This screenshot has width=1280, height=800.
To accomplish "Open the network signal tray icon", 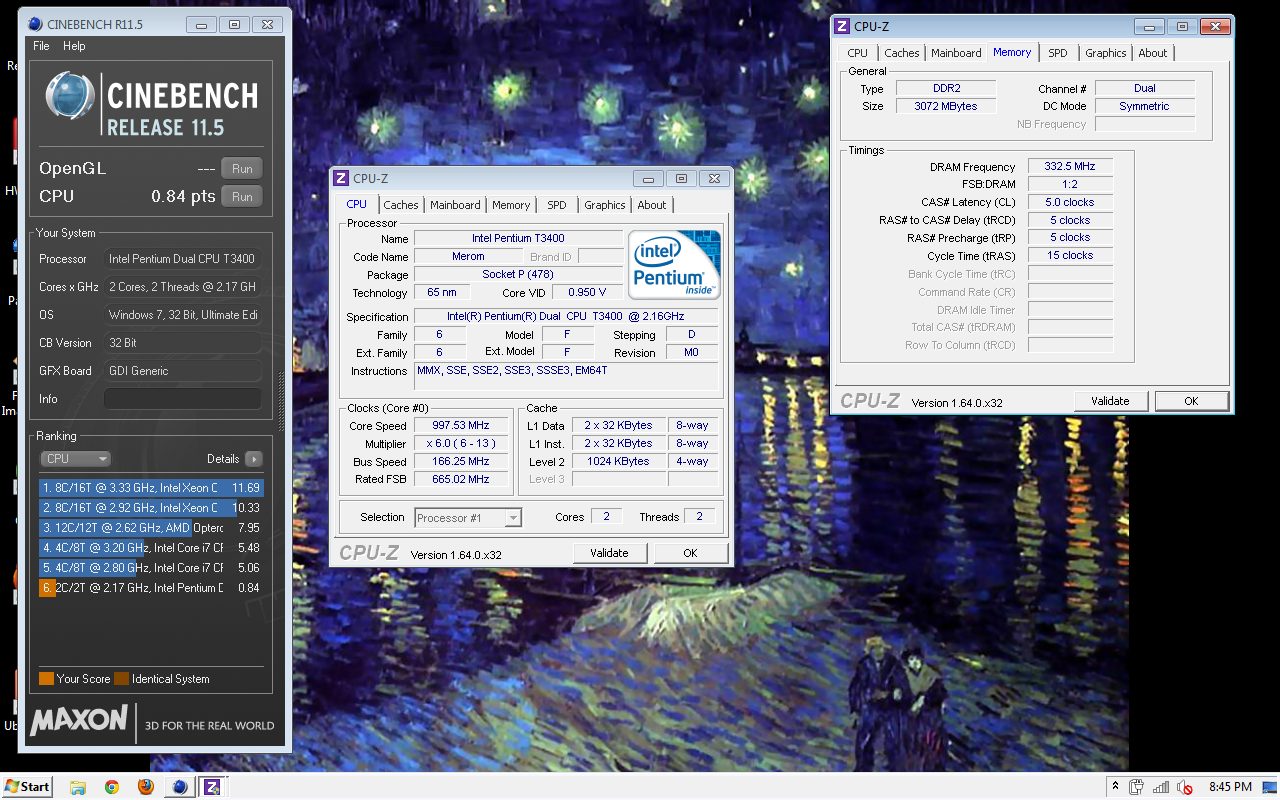I will (x=1161, y=787).
